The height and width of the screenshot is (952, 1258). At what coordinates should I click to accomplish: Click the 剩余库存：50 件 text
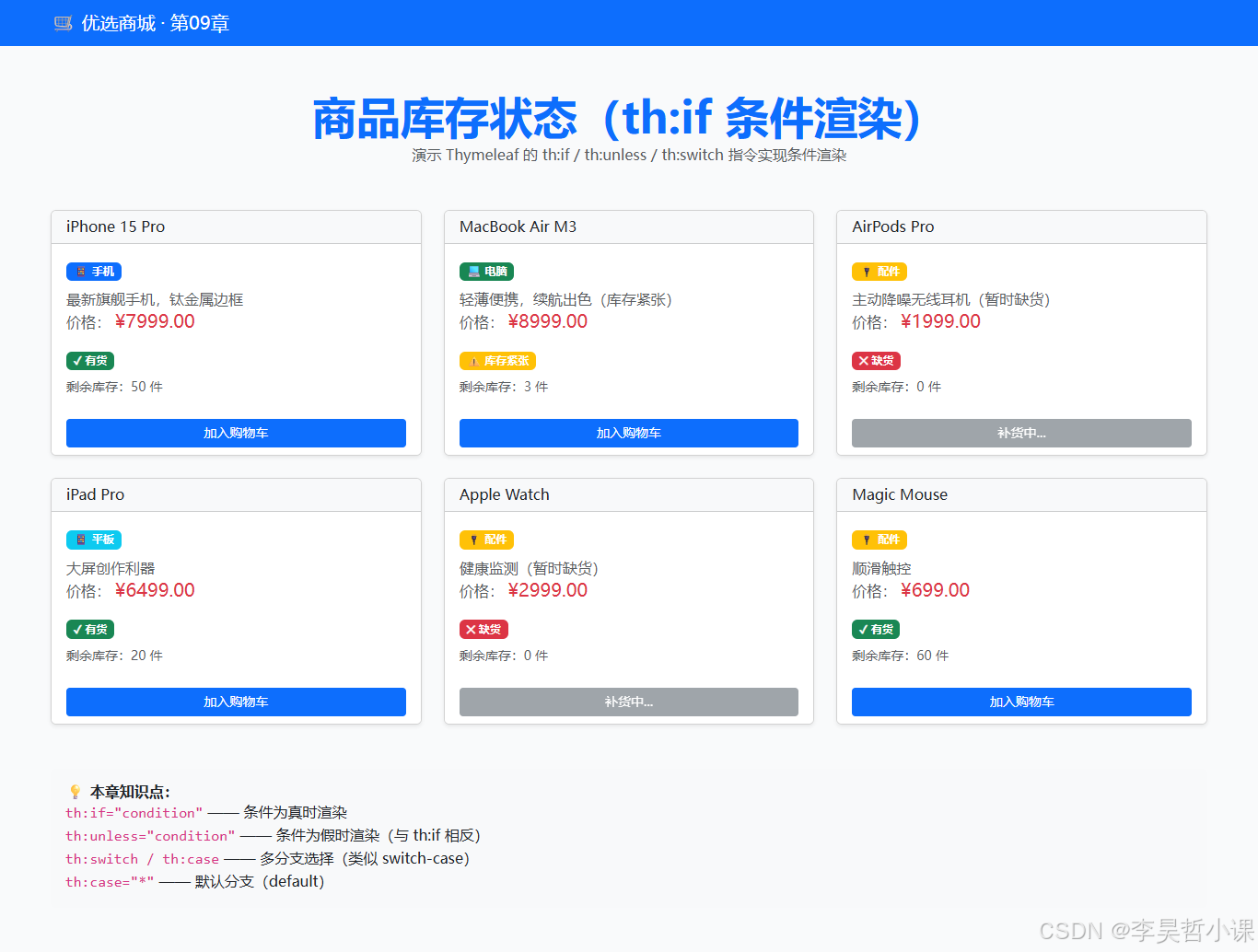pos(114,387)
